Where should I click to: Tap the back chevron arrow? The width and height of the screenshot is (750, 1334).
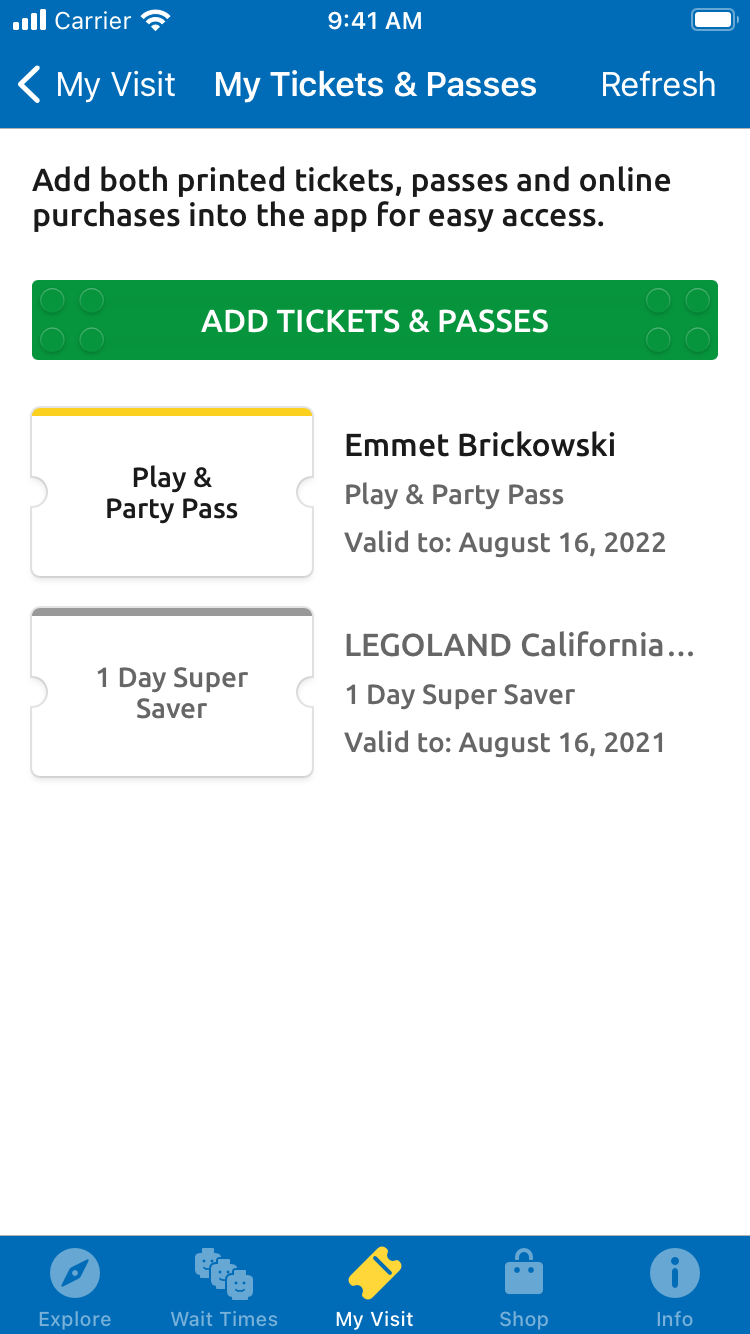pyautogui.click(x=30, y=85)
